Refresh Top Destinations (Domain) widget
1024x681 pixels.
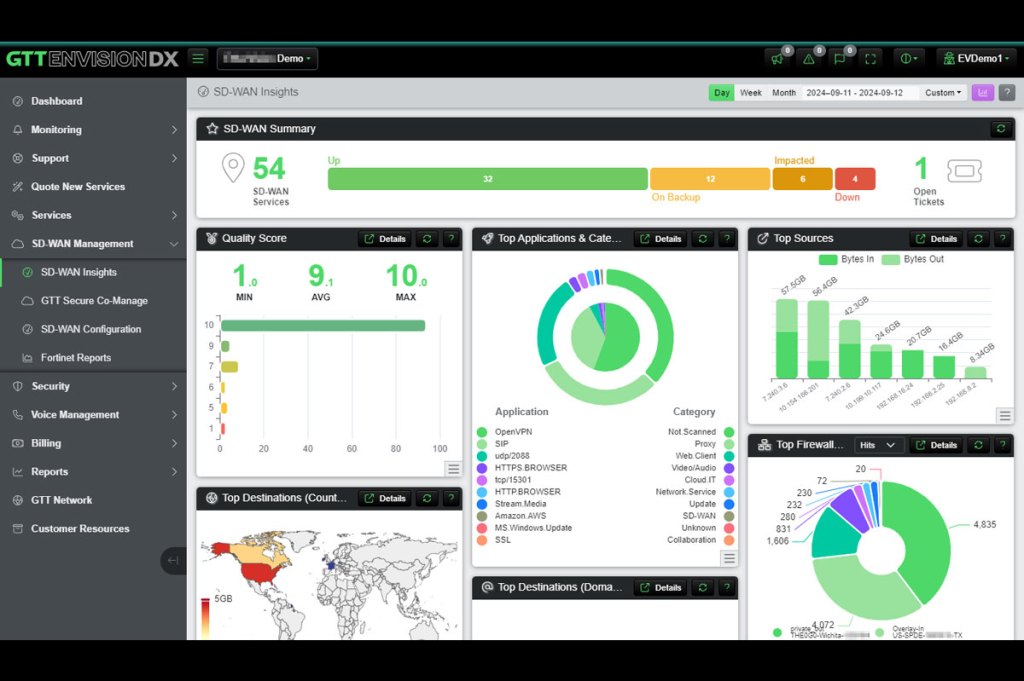[x=703, y=588]
